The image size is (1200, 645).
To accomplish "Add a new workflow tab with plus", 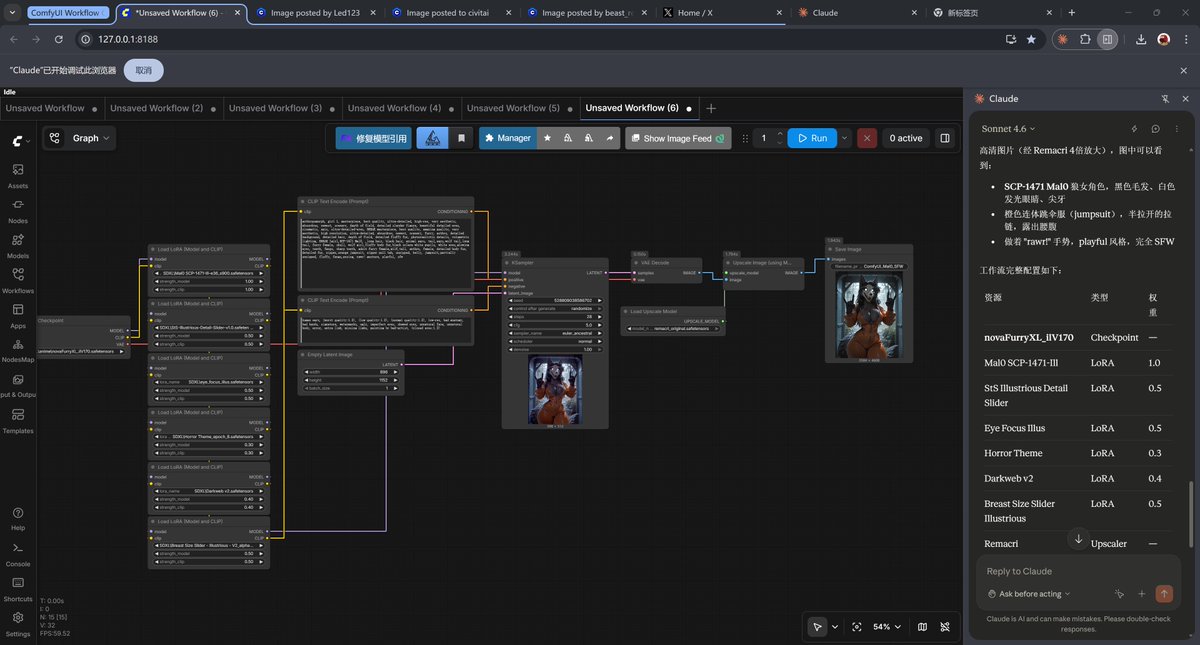I will tap(711, 108).
